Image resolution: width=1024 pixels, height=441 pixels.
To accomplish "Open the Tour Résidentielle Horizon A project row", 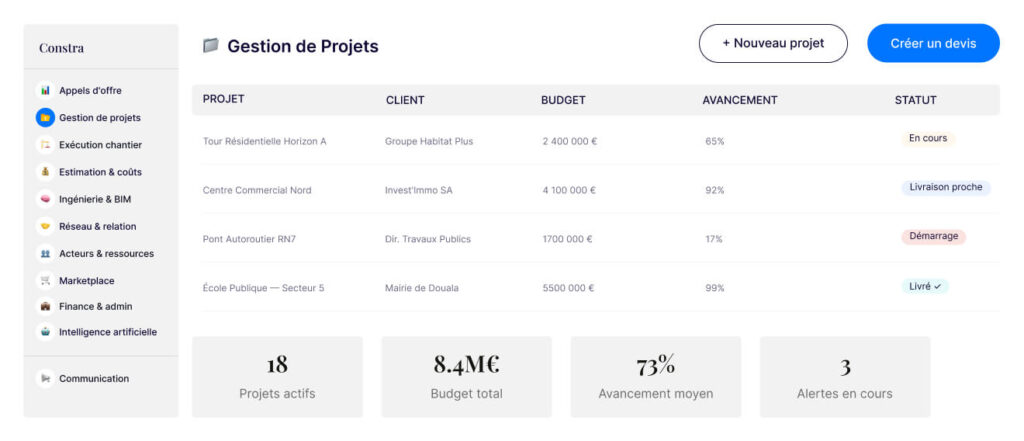I will click(596, 141).
